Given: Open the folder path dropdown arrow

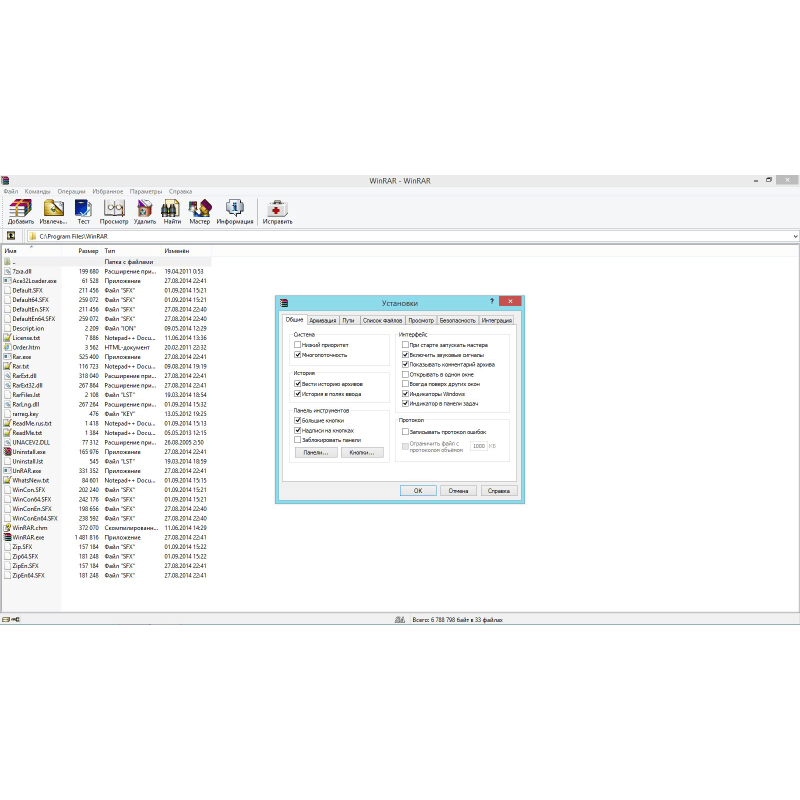Looking at the screenshot, I should point(794,236).
